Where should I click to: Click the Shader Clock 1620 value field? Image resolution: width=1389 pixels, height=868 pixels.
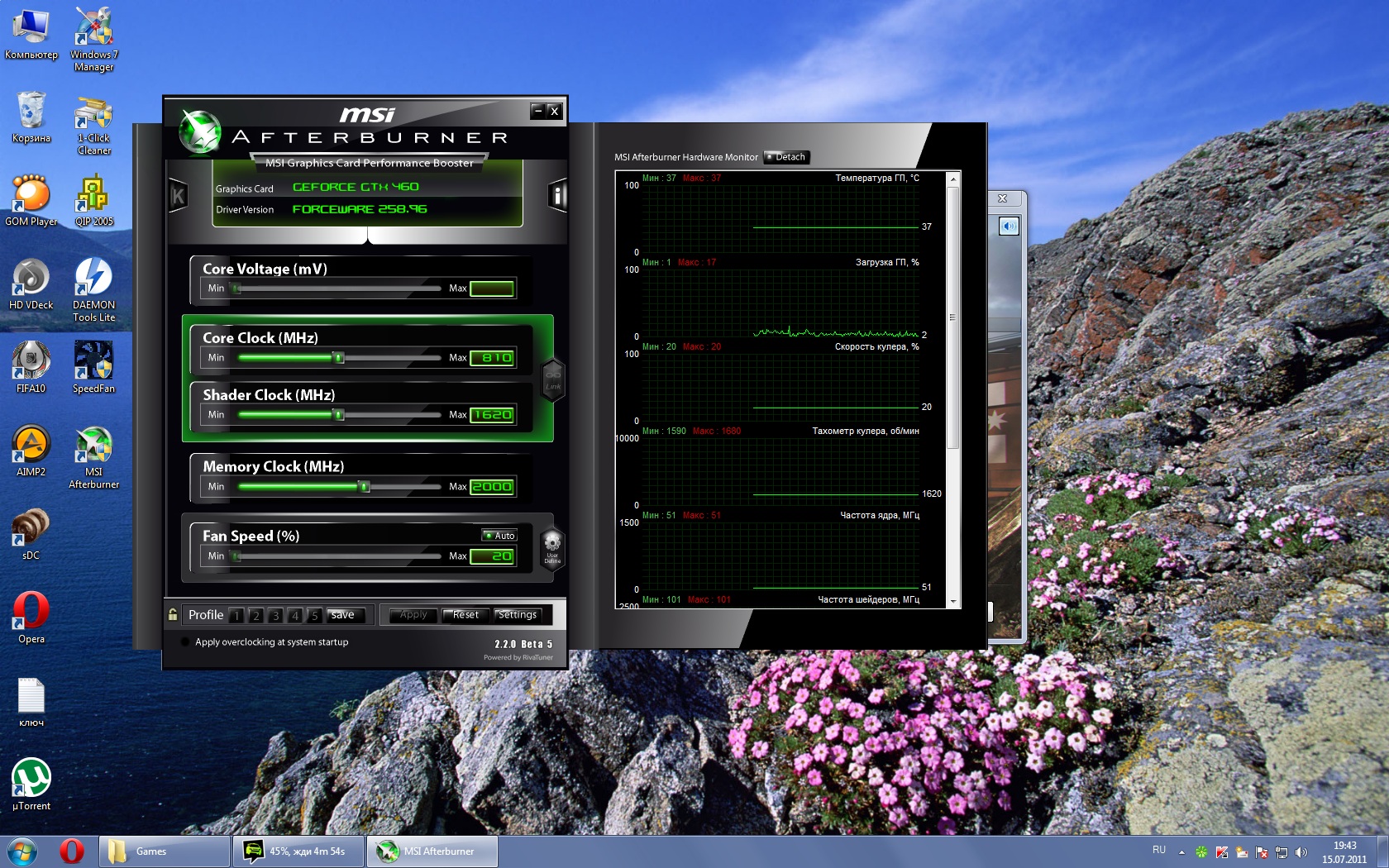[x=492, y=415]
